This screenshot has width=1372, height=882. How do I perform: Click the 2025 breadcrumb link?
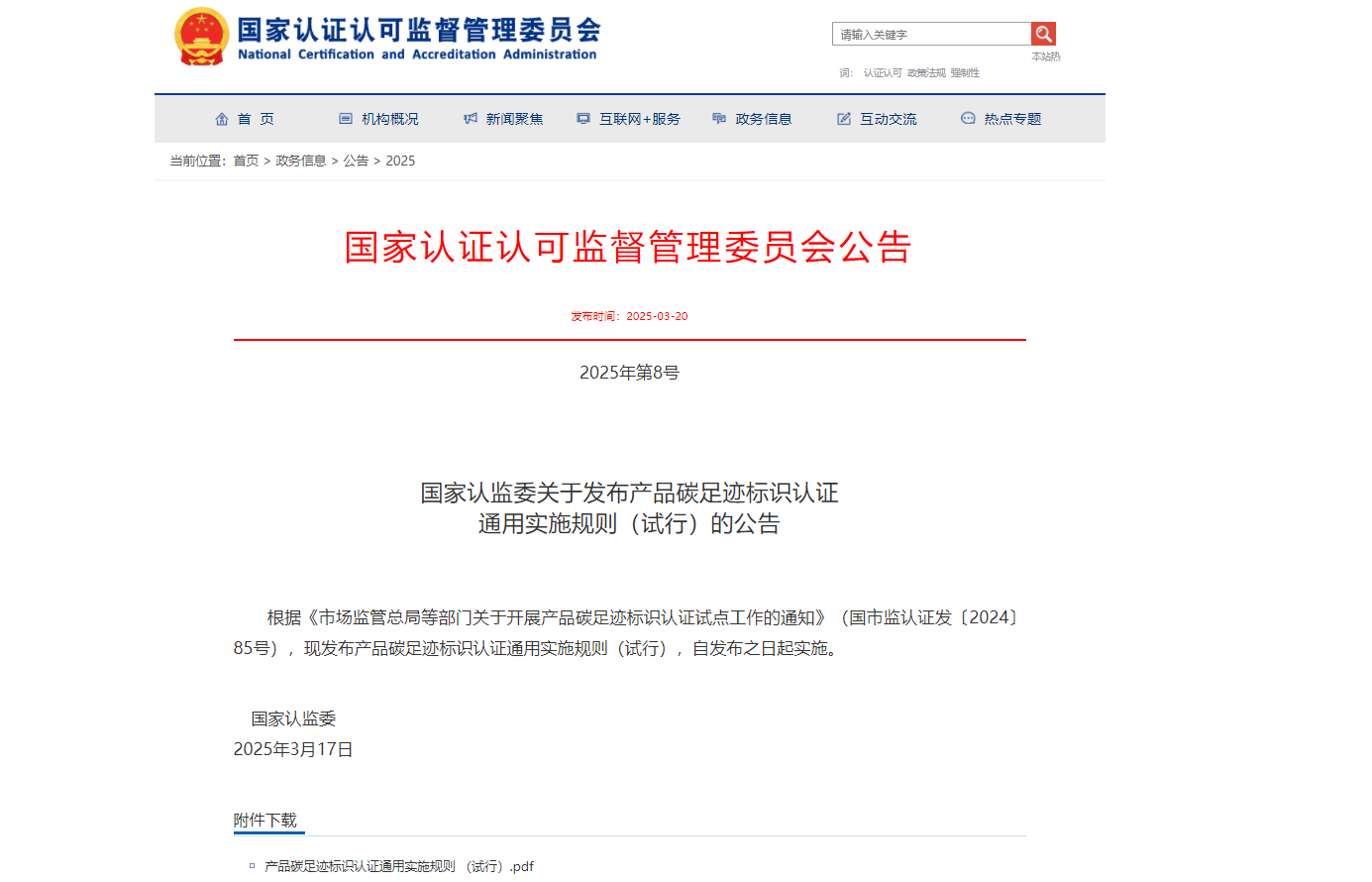401,161
